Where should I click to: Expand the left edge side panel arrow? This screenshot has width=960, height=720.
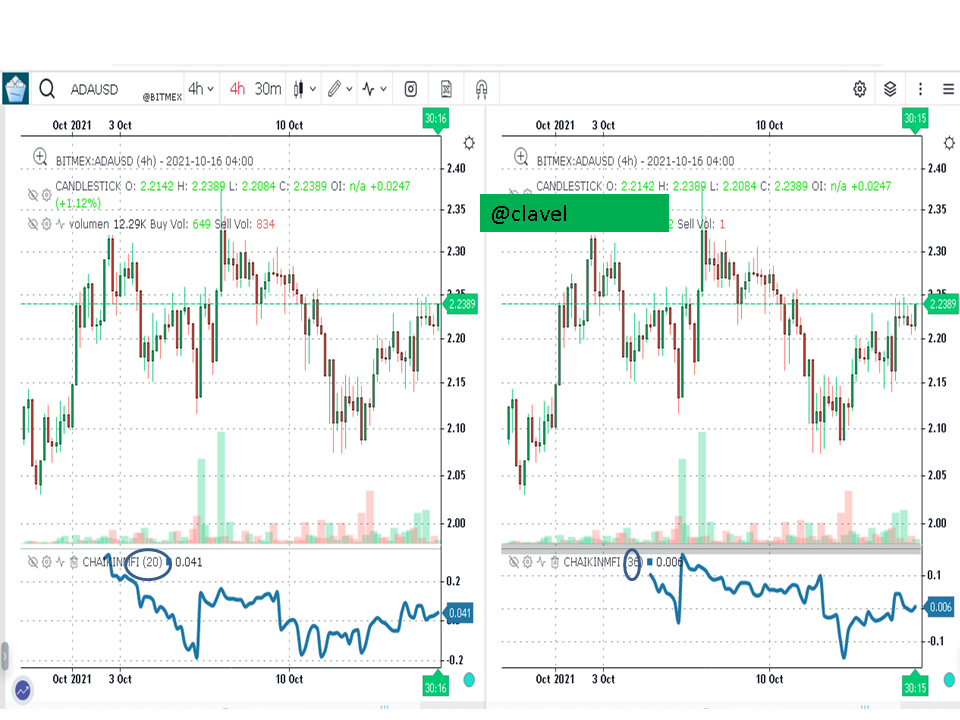tap(4, 656)
